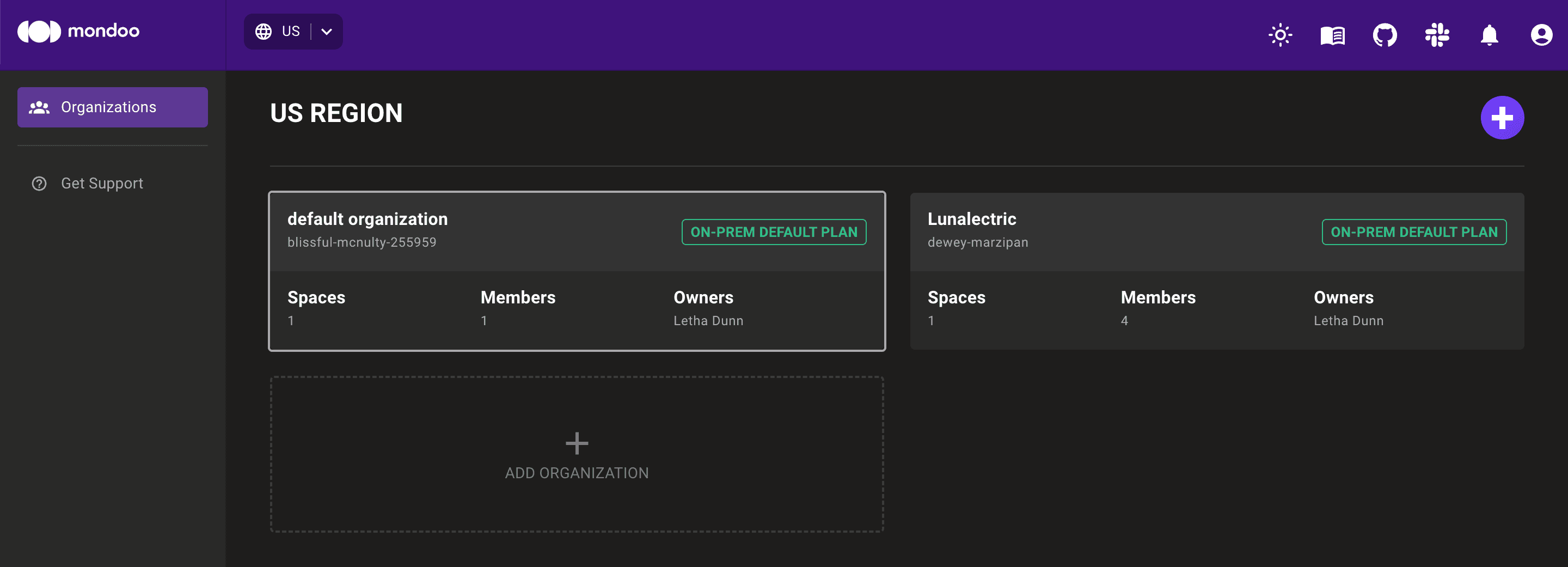Open the Slack community icon
The height and width of the screenshot is (567, 1568).
pyautogui.click(x=1437, y=35)
